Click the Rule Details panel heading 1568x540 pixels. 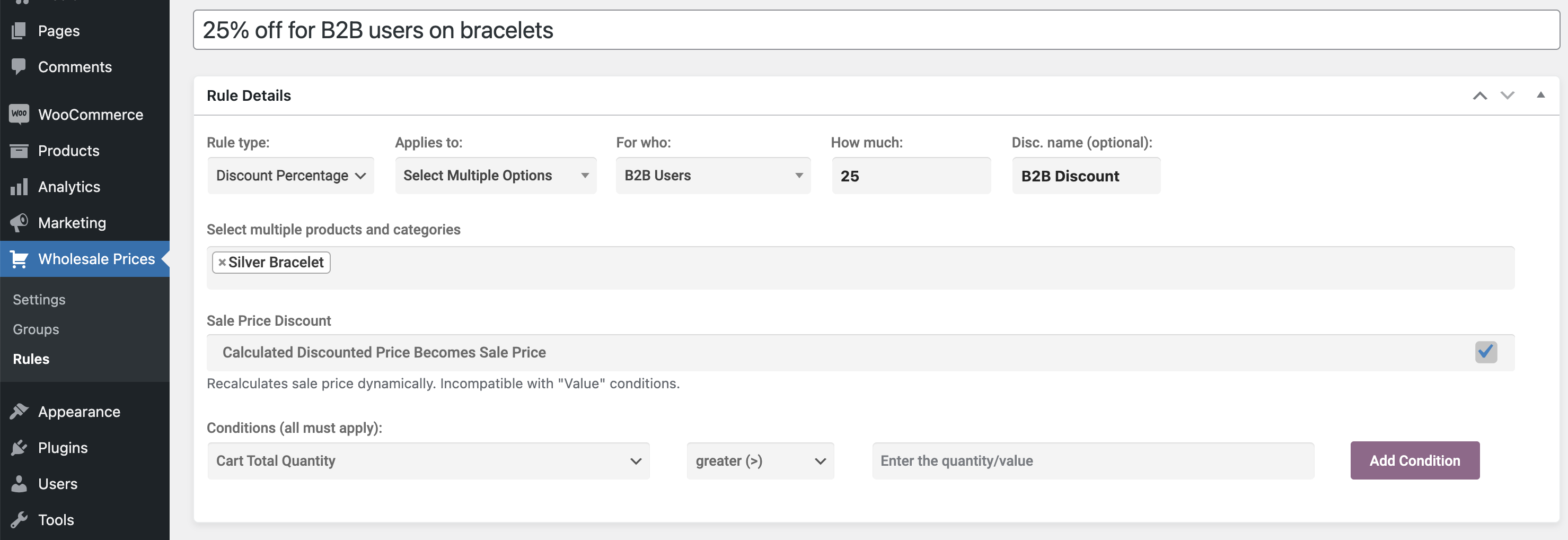click(249, 95)
